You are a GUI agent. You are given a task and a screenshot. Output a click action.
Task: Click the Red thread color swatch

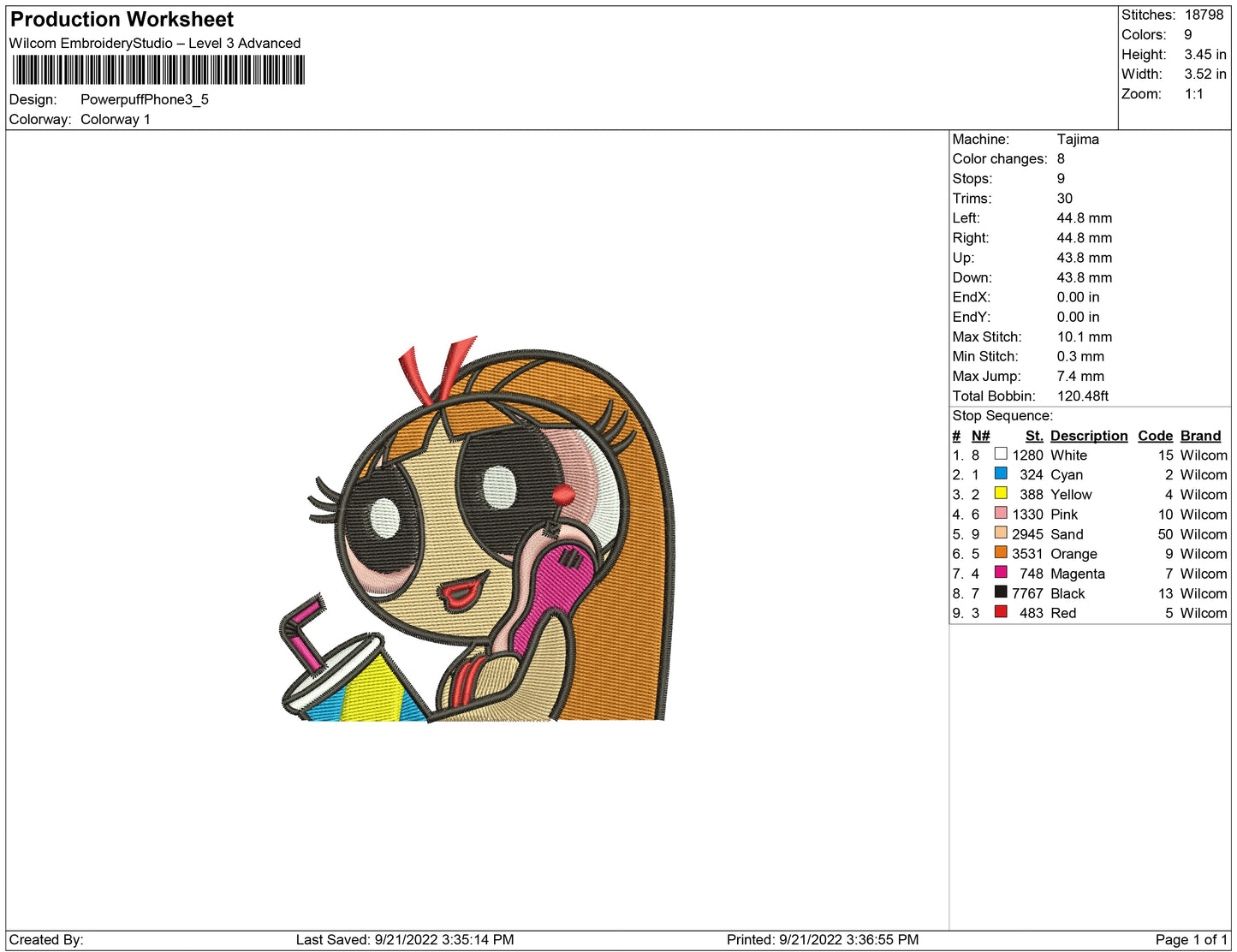[x=1001, y=611]
